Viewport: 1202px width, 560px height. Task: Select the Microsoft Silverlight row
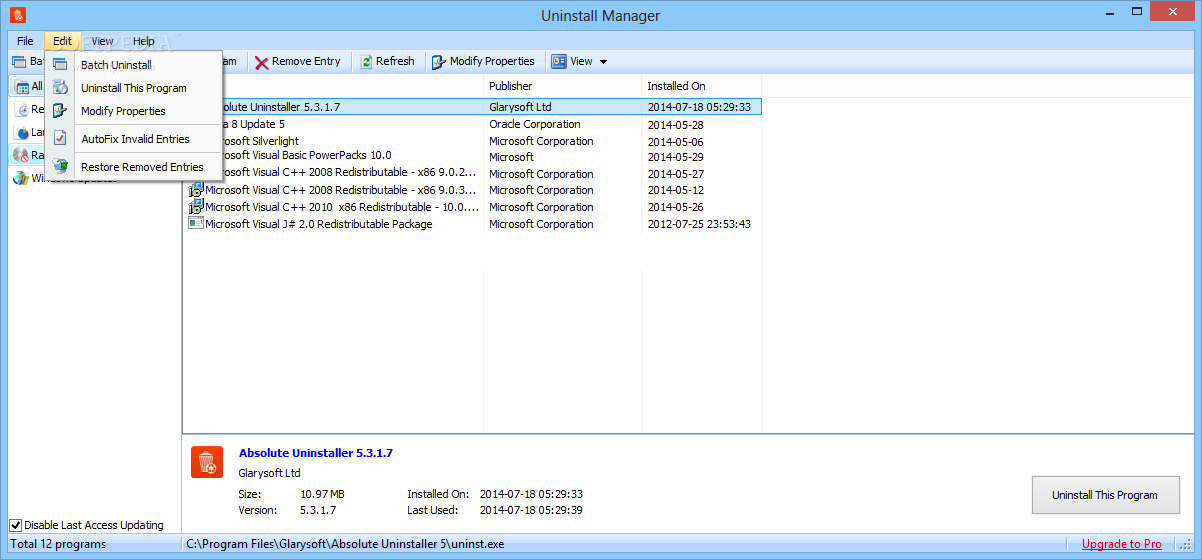[472, 141]
